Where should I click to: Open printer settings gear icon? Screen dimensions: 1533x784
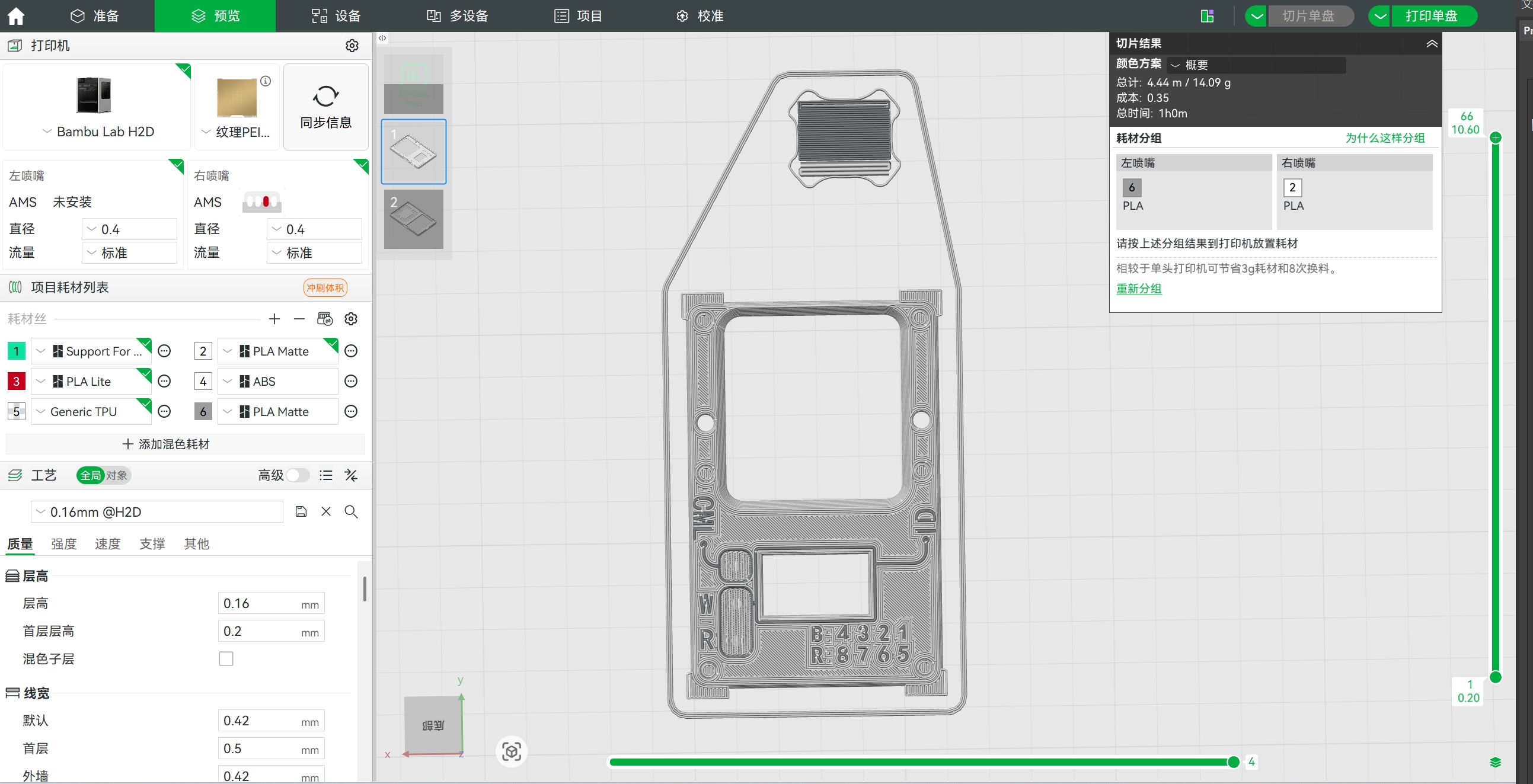pos(352,46)
